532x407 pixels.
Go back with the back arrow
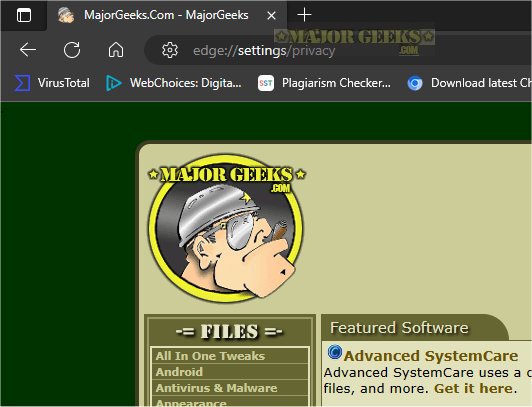point(28,50)
